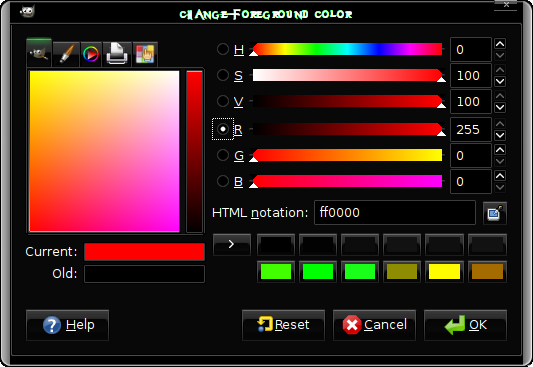Screen dimensions: 533x367
Task: Click the Current red color preview
Action: [144, 252]
